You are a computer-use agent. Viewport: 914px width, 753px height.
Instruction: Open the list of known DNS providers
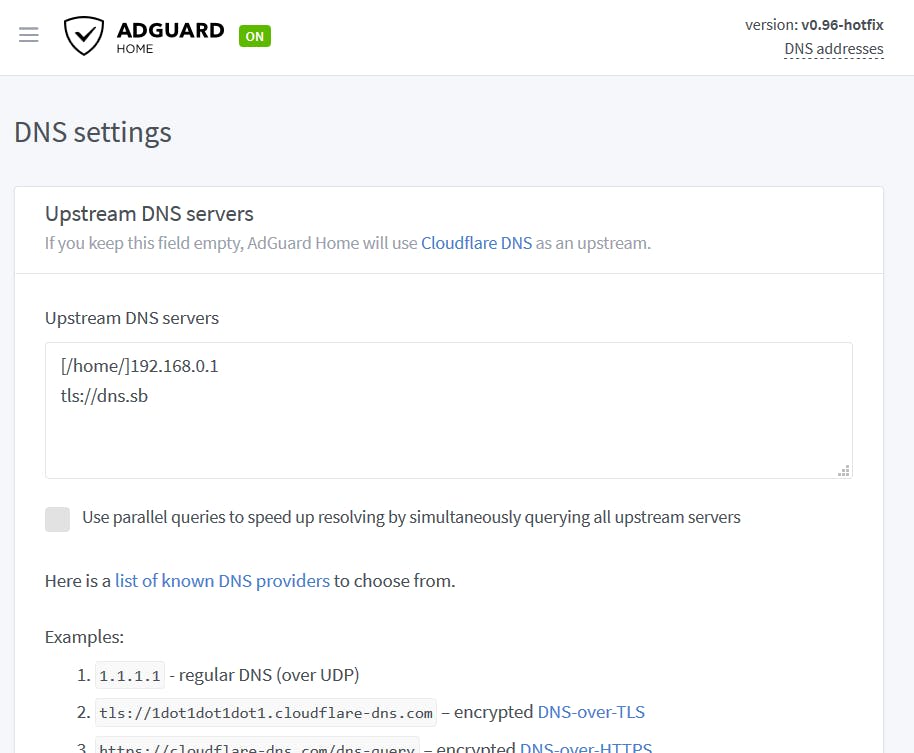[222, 581]
